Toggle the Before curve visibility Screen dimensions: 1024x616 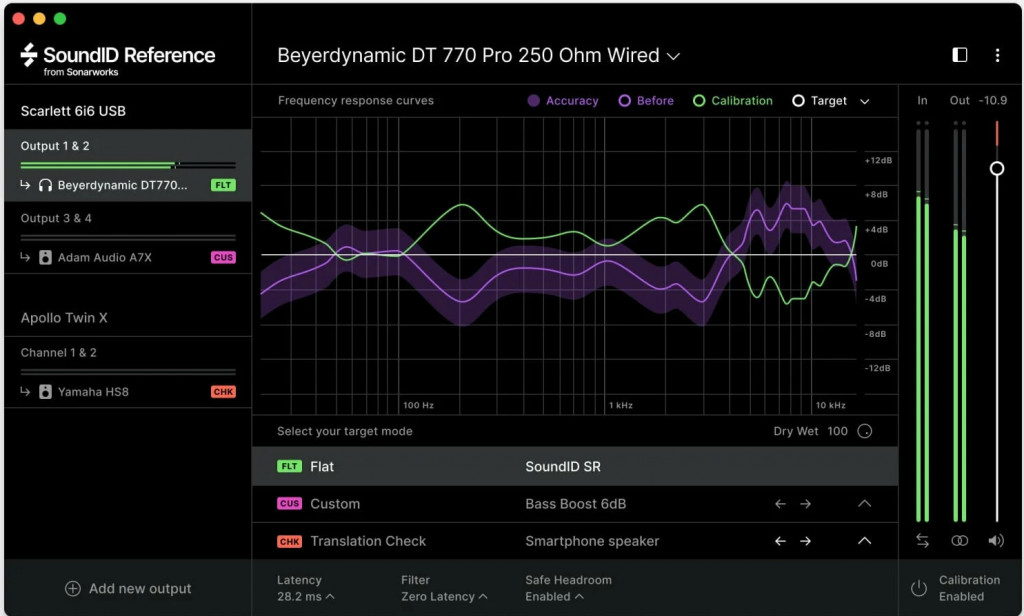click(646, 101)
